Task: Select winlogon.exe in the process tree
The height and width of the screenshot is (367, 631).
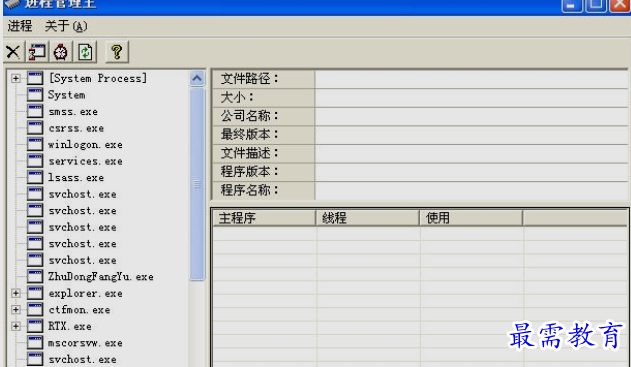Action: [x=85, y=145]
